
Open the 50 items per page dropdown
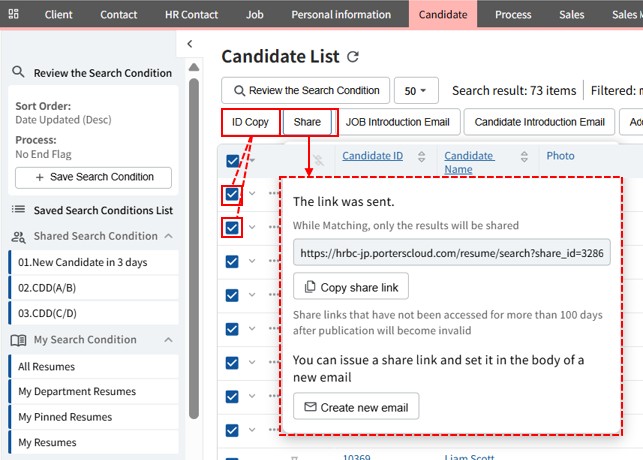(x=415, y=91)
